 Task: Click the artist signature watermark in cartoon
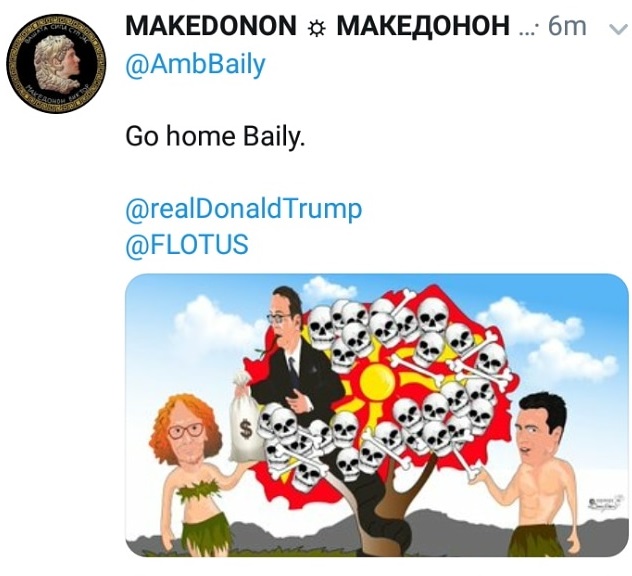pos(603,504)
